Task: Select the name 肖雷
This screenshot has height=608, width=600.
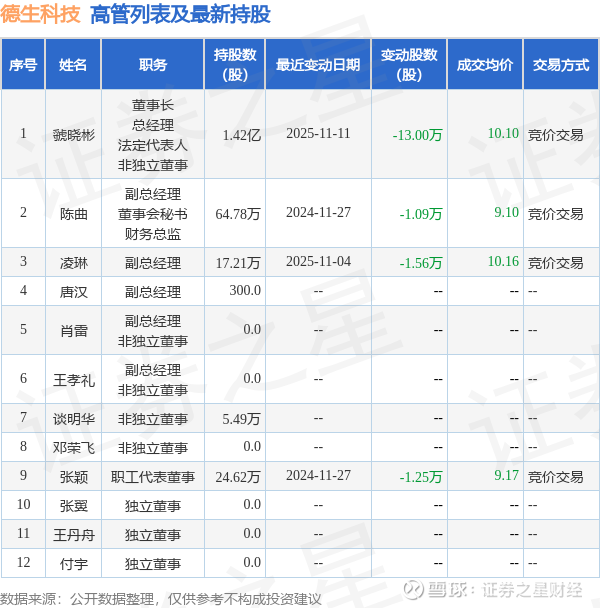Action: click(73, 331)
